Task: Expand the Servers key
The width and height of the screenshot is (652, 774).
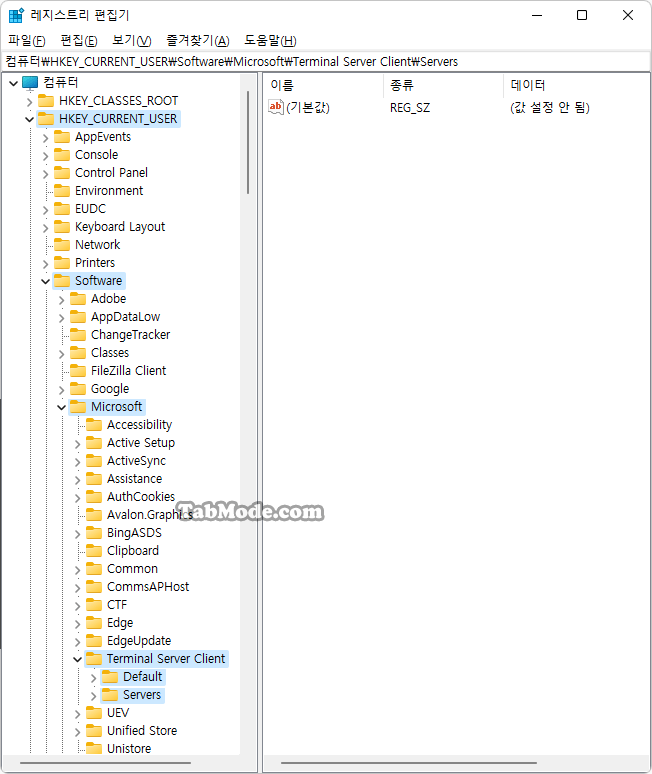Action: pyautogui.click(x=93, y=696)
